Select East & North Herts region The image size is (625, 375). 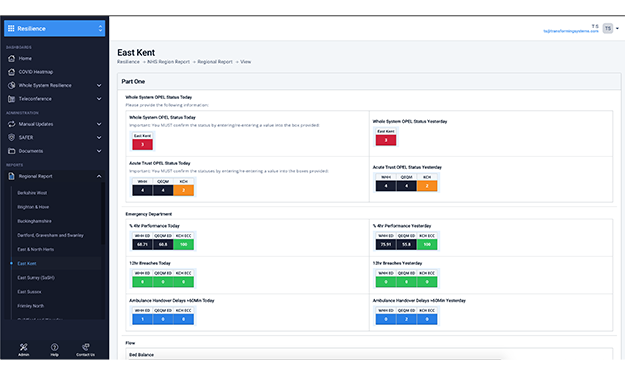tap(35, 249)
